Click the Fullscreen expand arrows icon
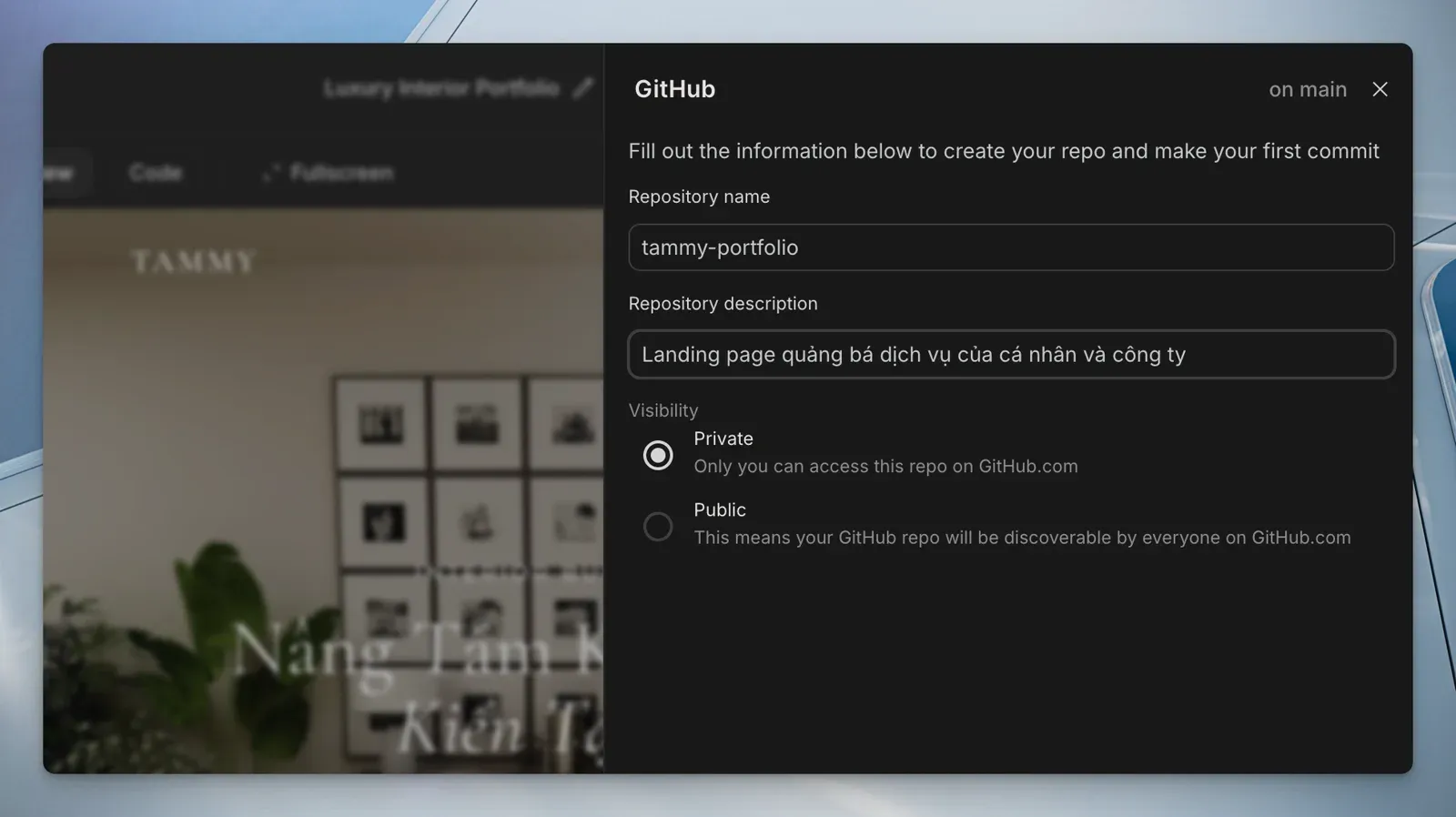 pos(270,173)
